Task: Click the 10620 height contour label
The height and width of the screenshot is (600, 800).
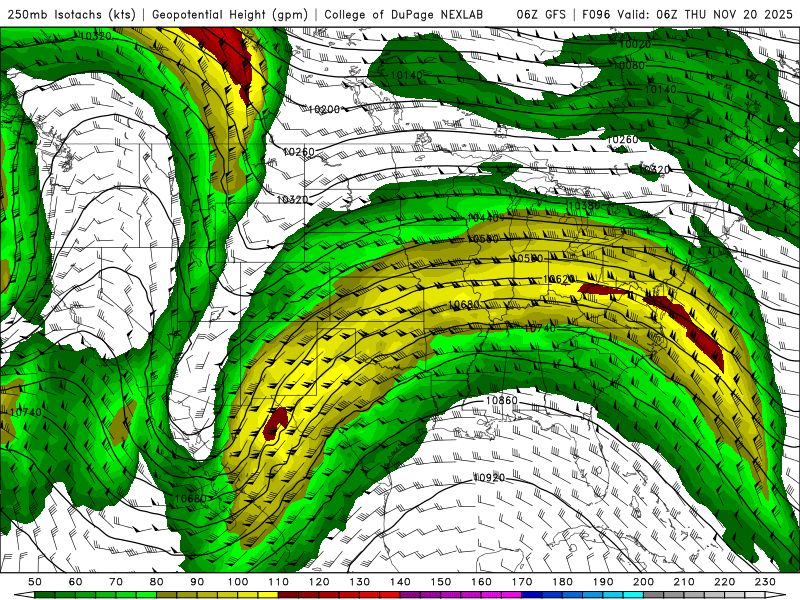Action: click(559, 279)
